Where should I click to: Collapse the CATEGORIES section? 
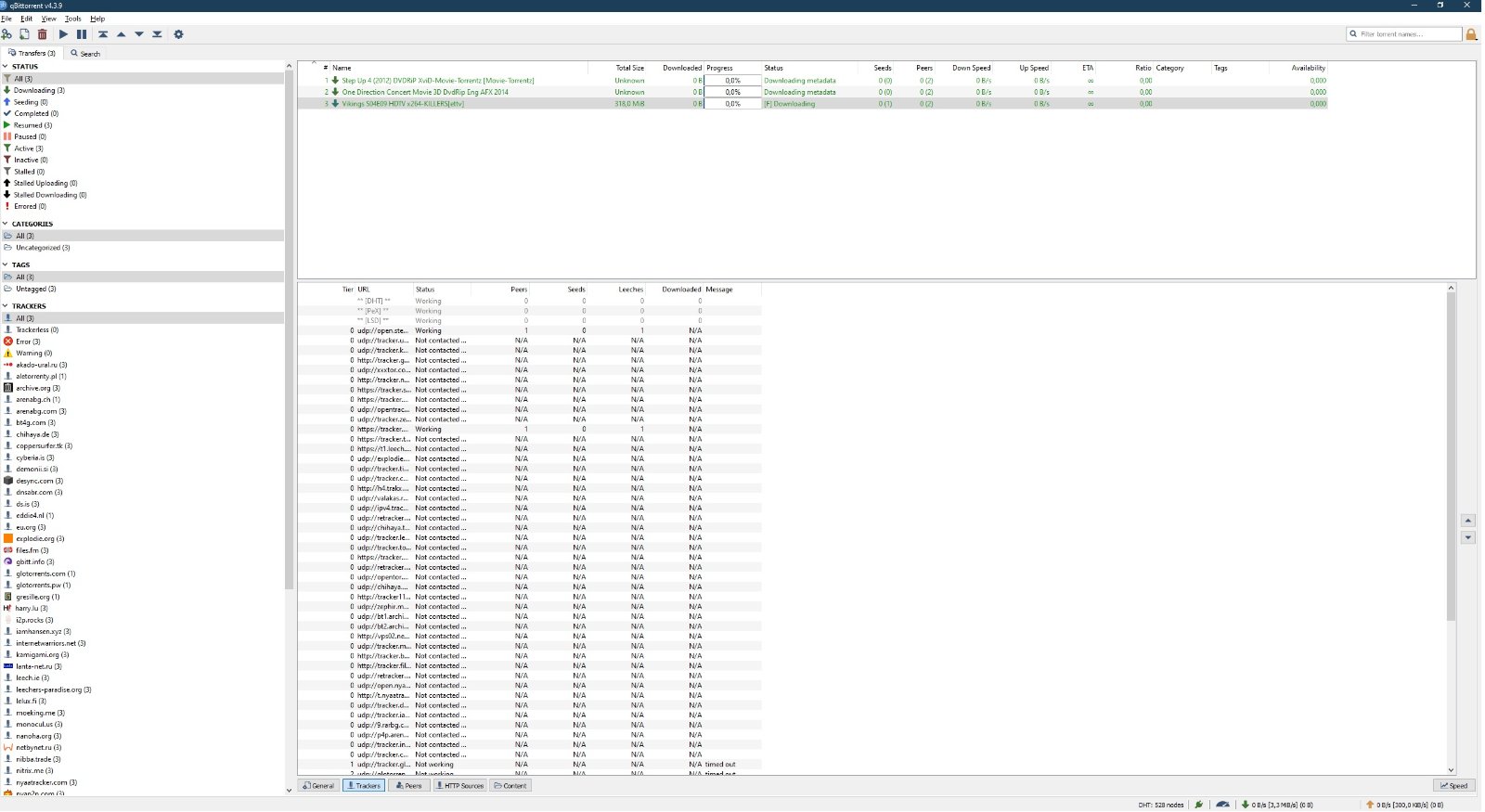click(5, 224)
